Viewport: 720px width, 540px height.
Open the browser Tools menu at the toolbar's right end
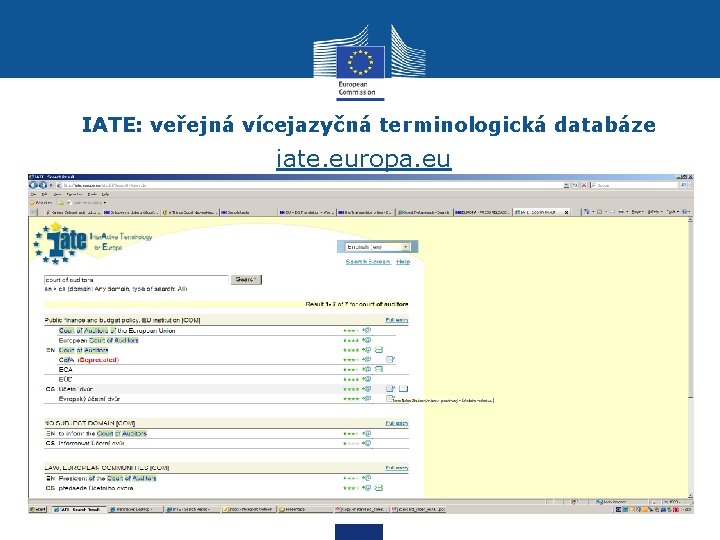click(672, 212)
